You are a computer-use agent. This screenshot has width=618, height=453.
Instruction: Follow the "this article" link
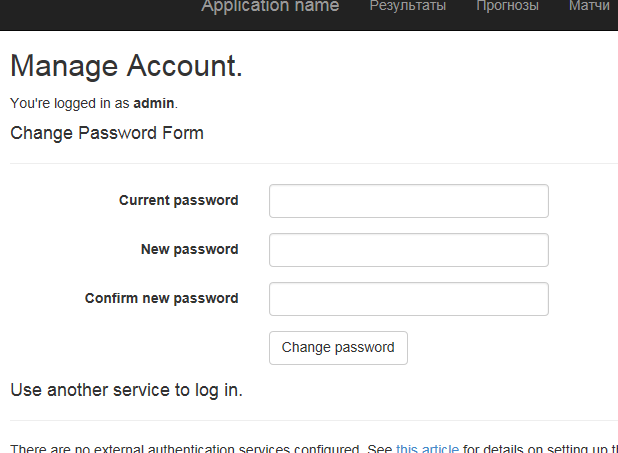(427, 448)
